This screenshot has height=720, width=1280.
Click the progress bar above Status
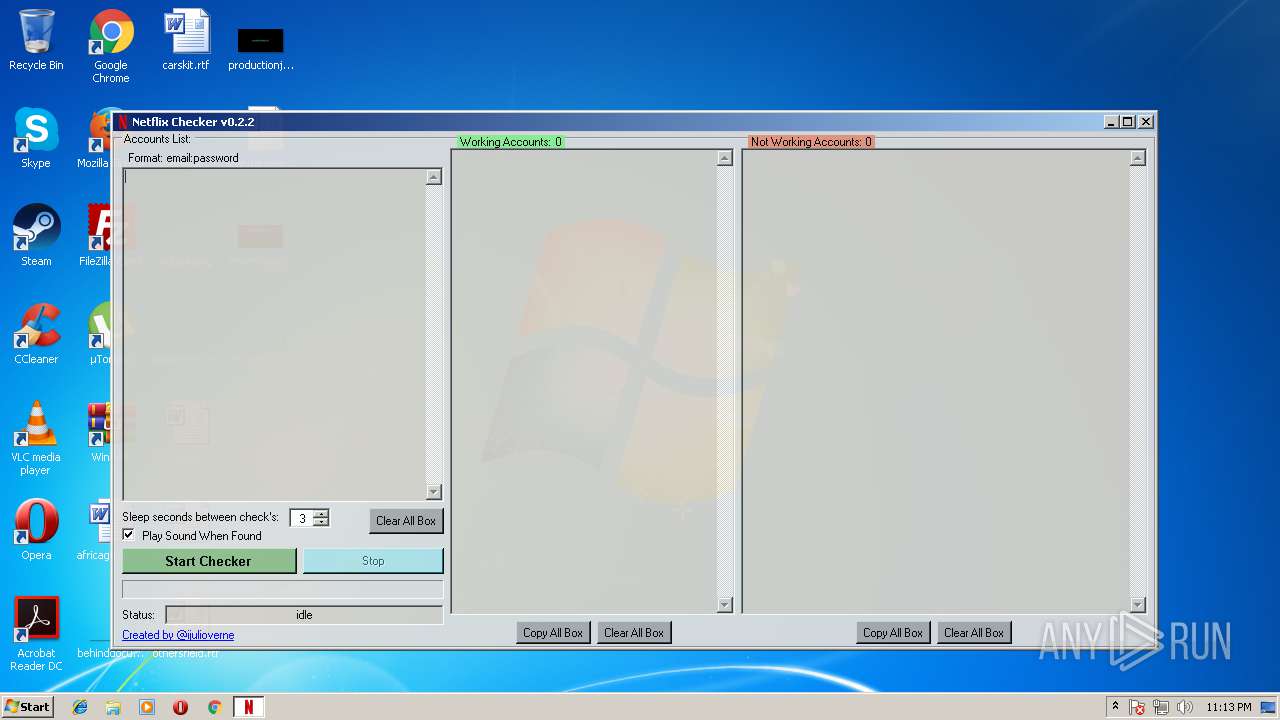[x=283, y=589]
